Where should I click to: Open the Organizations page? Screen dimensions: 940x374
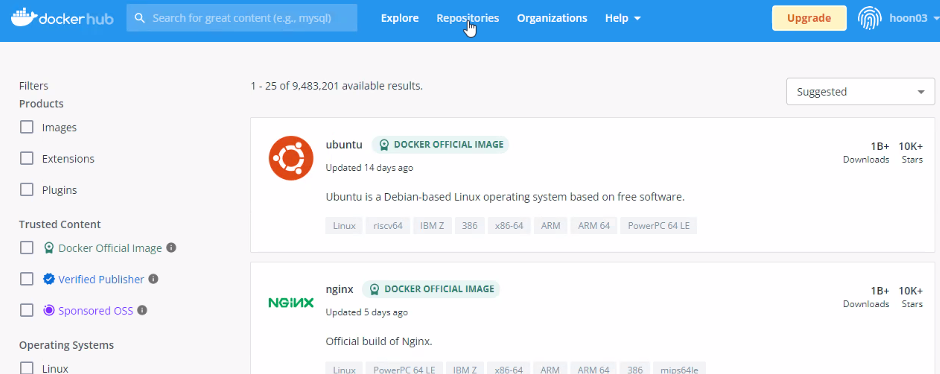(x=552, y=18)
